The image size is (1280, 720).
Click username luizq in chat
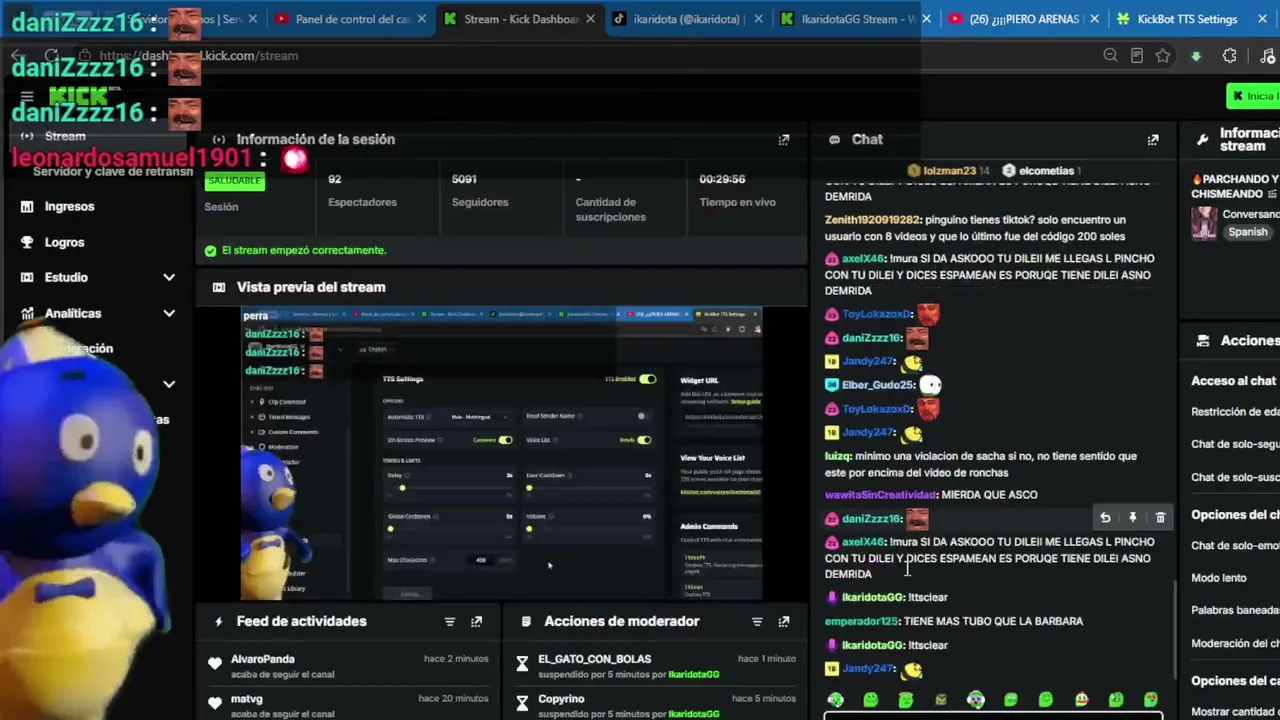pyautogui.click(x=838, y=456)
